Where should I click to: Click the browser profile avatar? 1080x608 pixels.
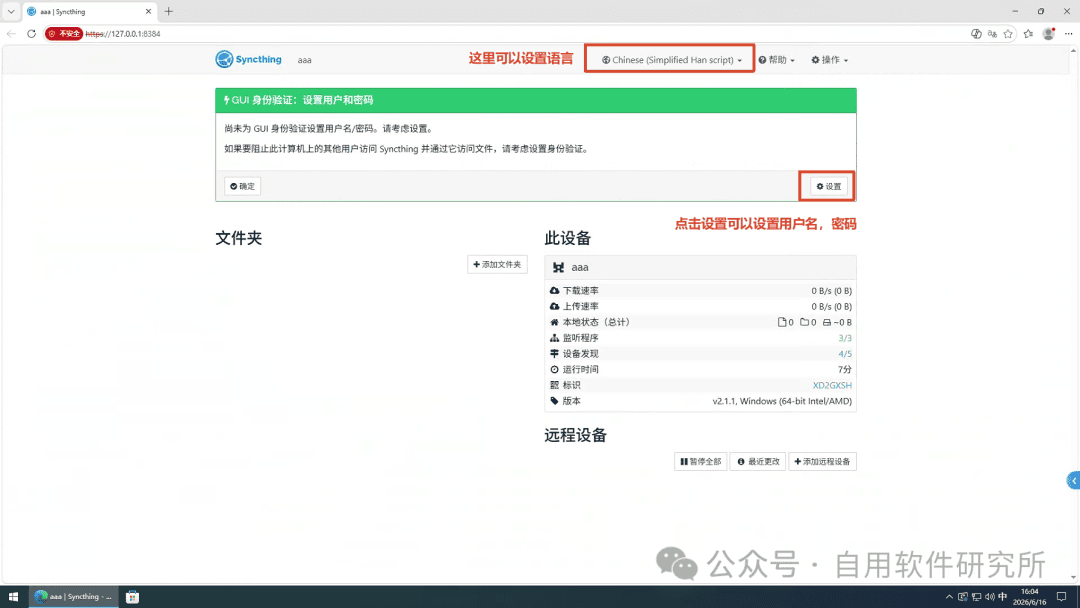(x=1048, y=34)
